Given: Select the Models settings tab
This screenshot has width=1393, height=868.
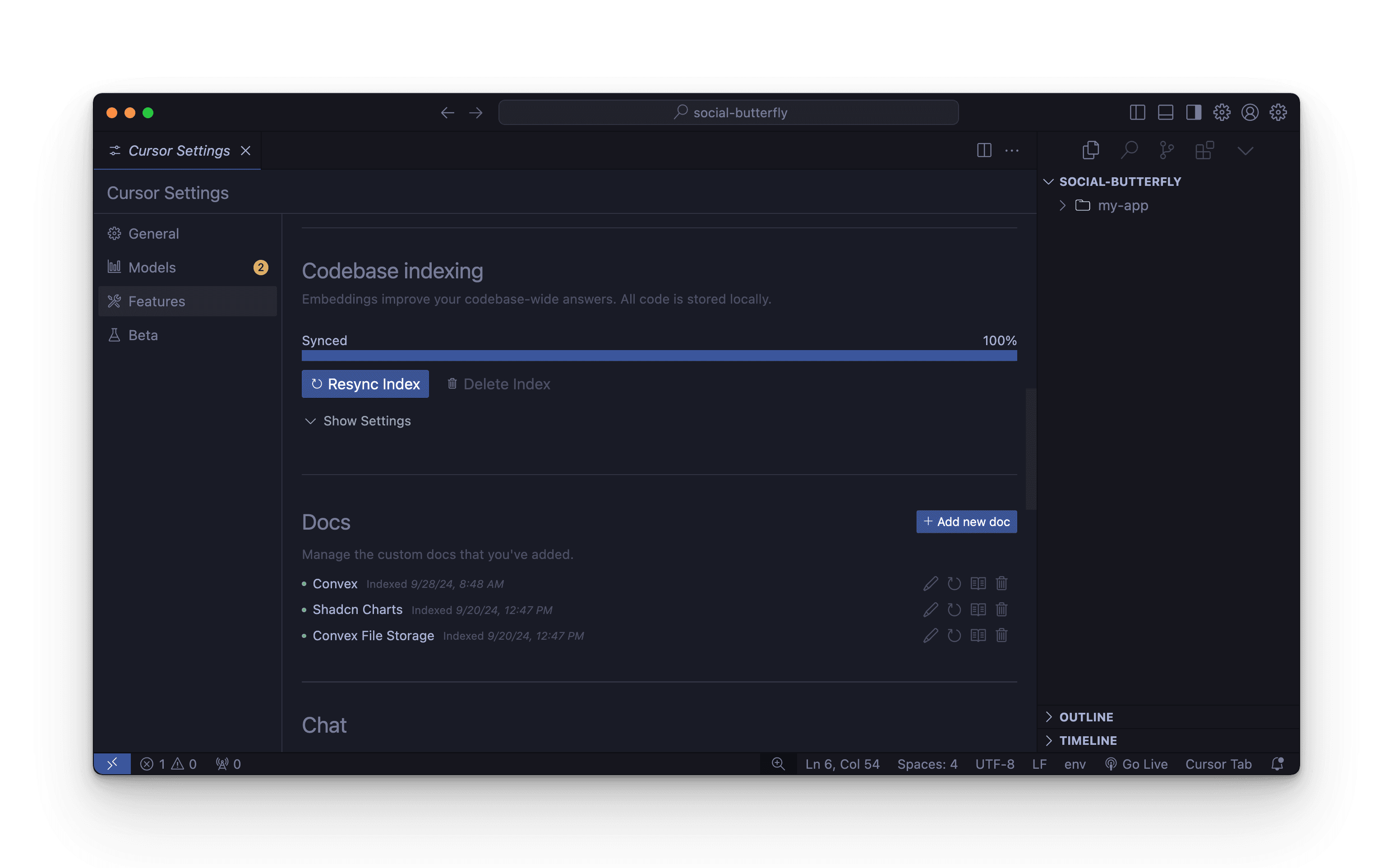Looking at the screenshot, I should coord(152,268).
